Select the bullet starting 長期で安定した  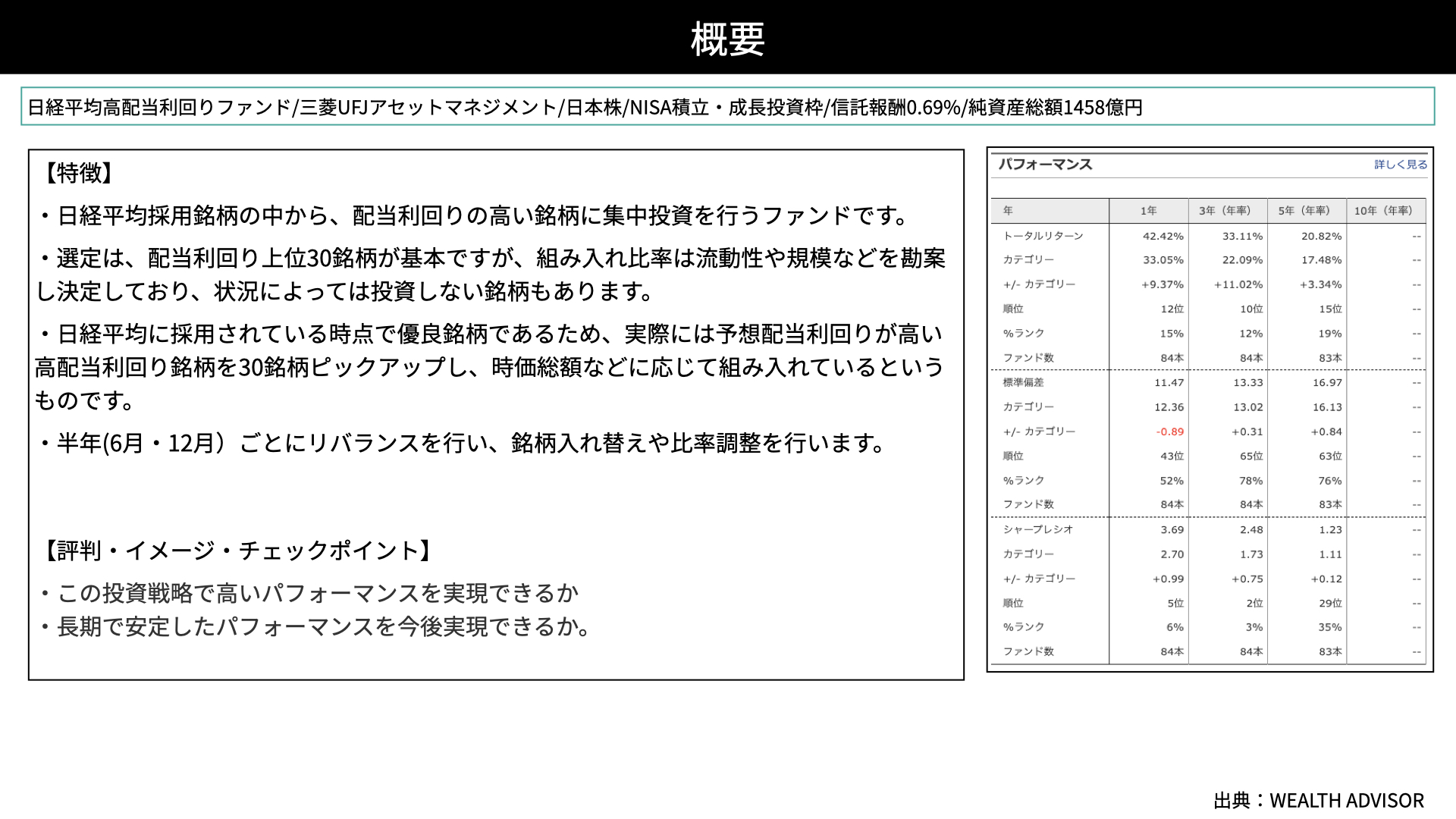[314, 626]
